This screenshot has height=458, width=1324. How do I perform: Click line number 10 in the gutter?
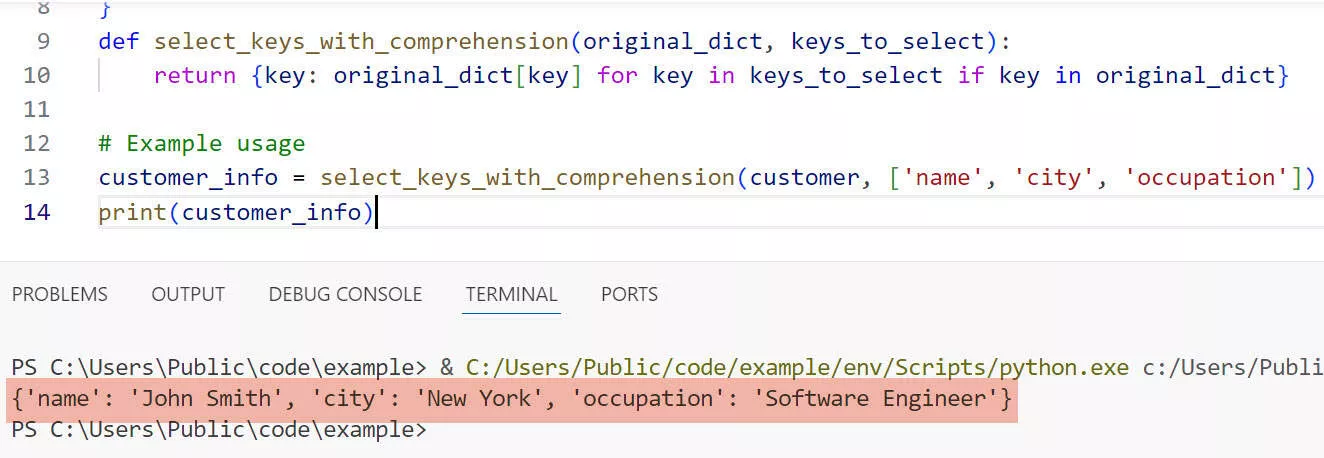tap(36, 75)
